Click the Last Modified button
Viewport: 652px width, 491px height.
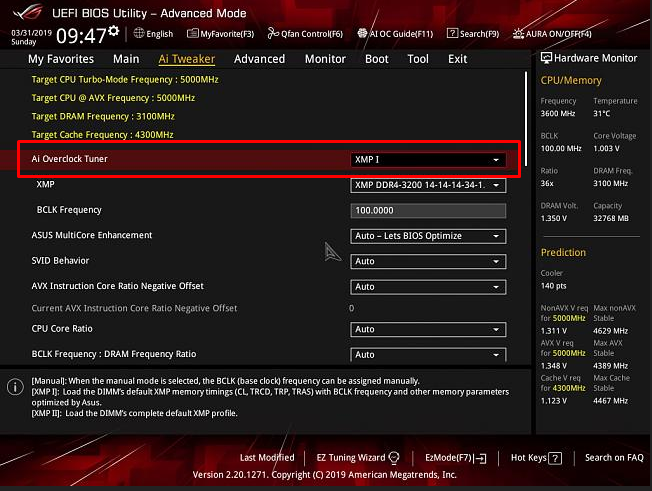coord(267,458)
